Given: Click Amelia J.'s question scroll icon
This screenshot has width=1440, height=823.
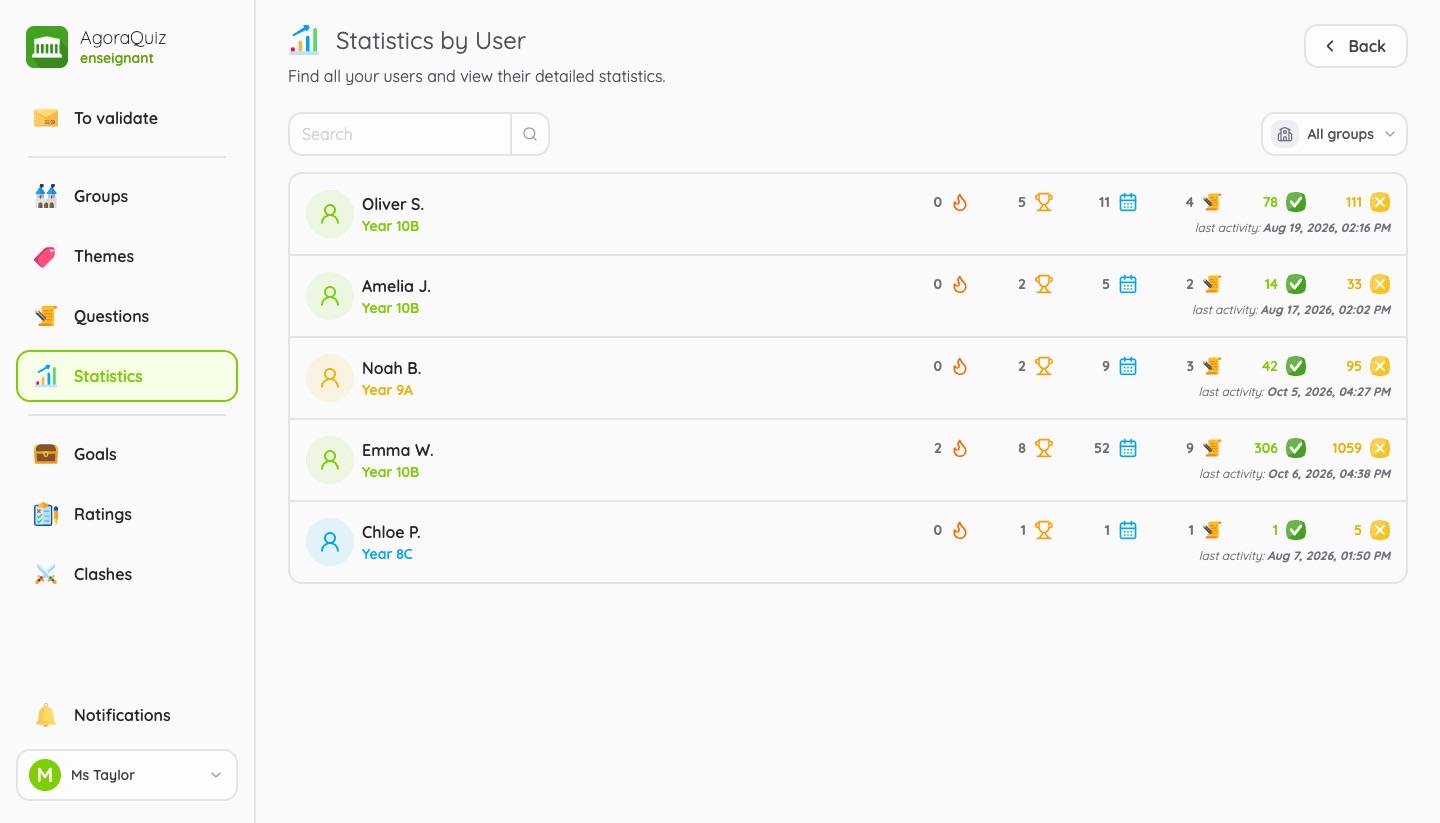Looking at the screenshot, I should (1212, 284).
